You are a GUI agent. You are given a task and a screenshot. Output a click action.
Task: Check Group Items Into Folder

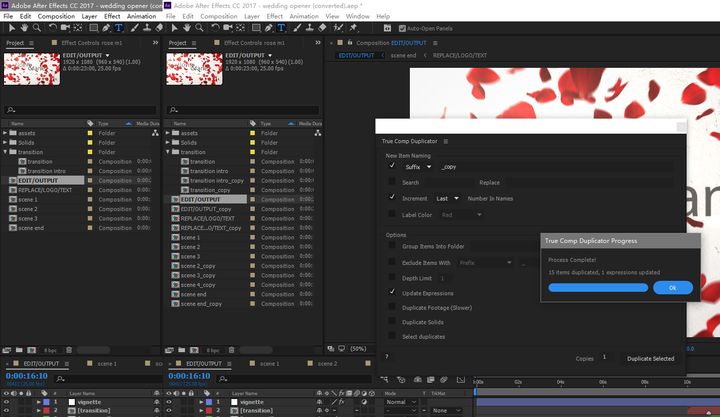pyautogui.click(x=392, y=245)
